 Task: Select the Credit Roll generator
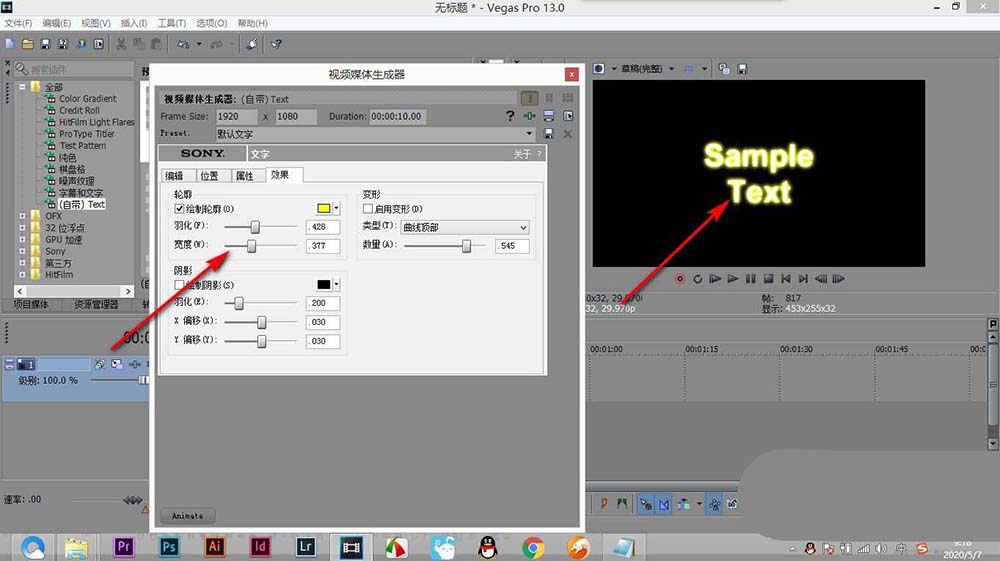pyautogui.click(x=79, y=110)
